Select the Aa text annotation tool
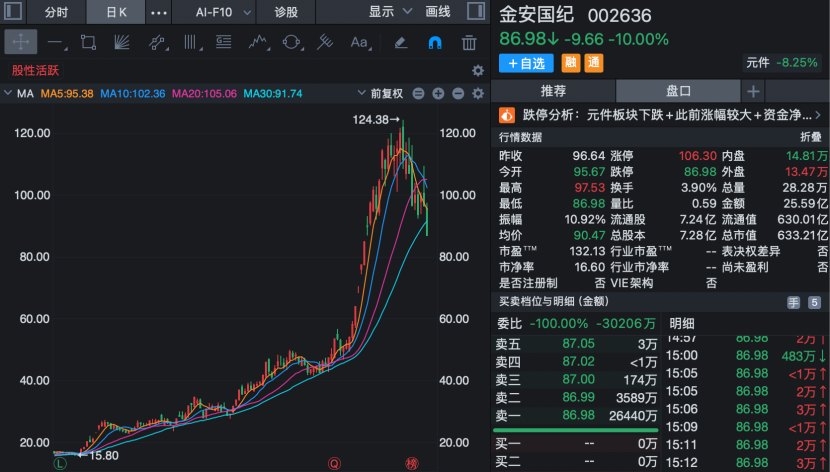Viewport: 830px width, 472px height. click(x=359, y=42)
